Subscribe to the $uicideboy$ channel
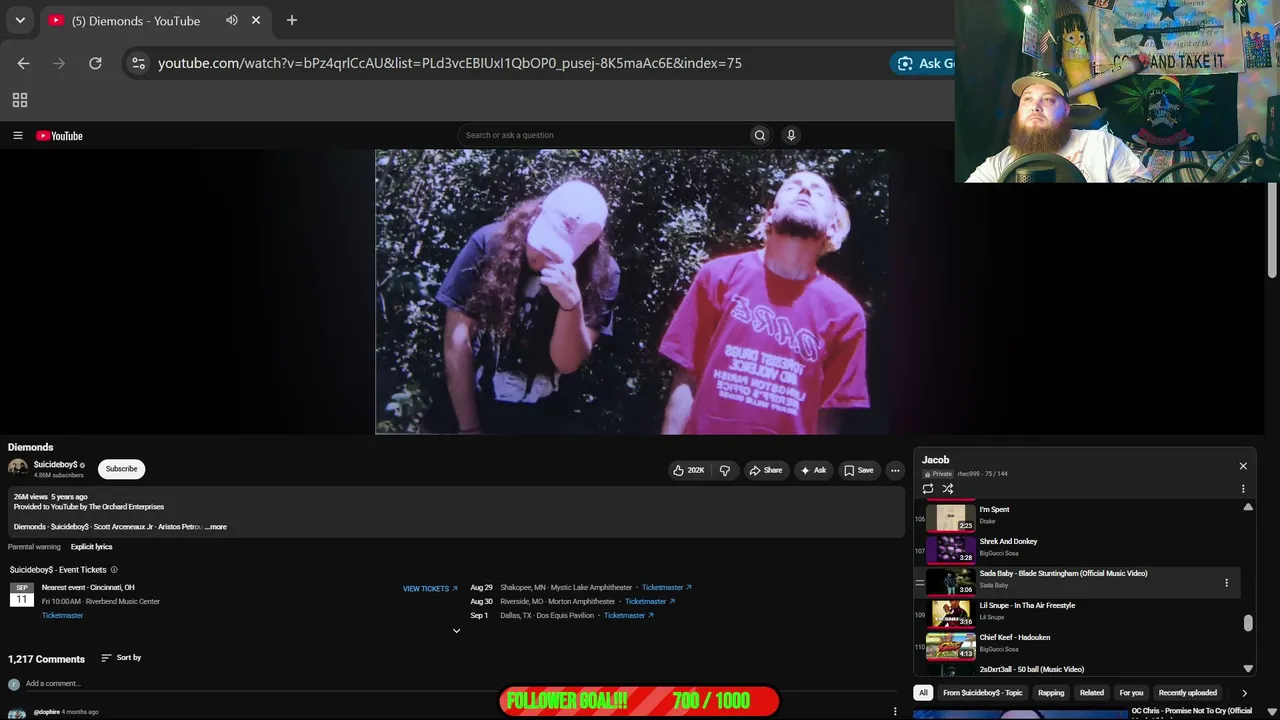 coord(121,469)
